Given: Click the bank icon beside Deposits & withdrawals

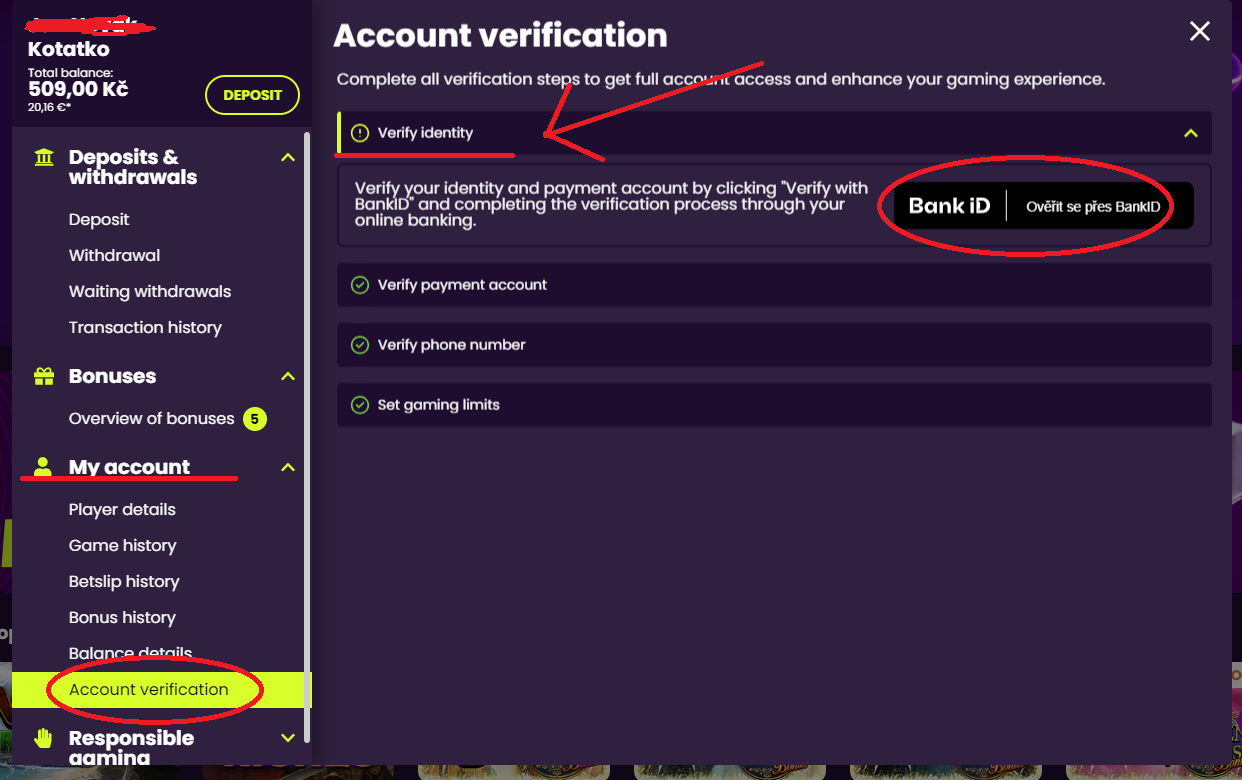Looking at the screenshot, I should coord(44,158).
